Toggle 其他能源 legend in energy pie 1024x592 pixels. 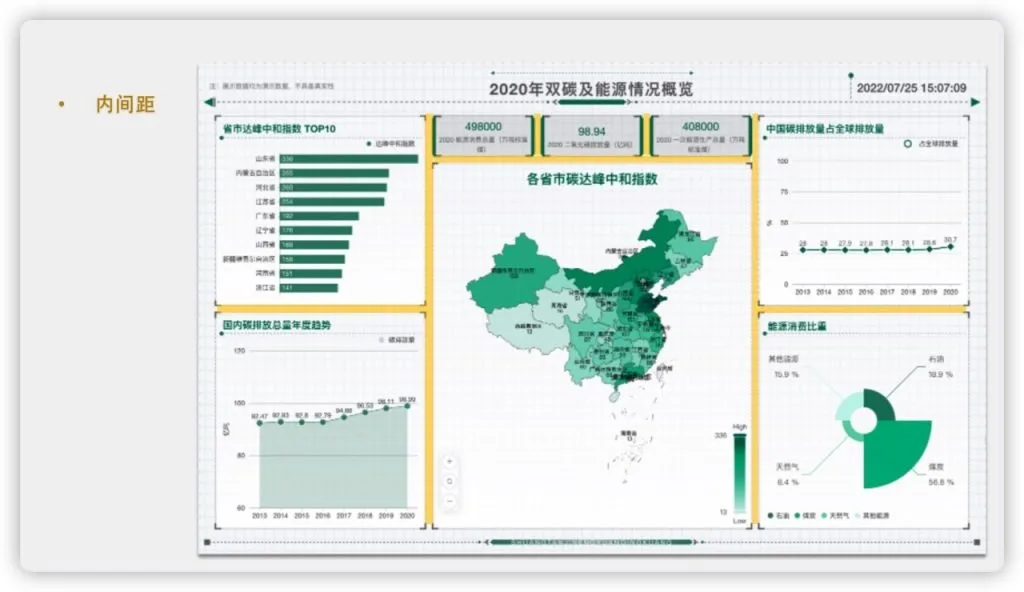pos(872,516)
